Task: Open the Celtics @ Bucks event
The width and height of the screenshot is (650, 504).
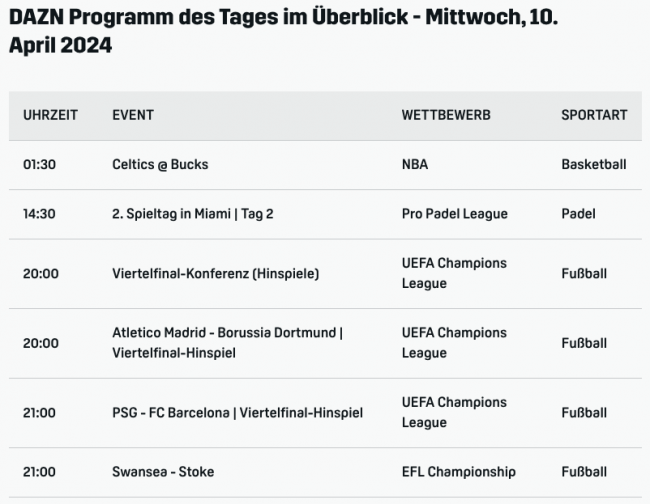Action: pyautogui.click(x=160, y=164)
